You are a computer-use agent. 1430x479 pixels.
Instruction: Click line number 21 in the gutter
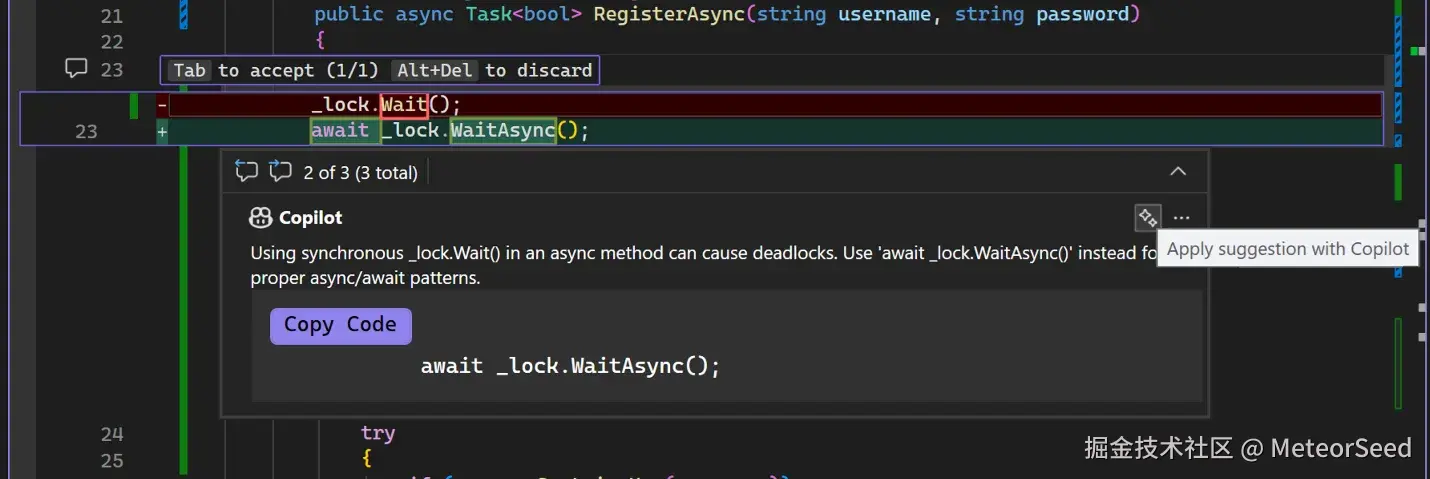point(112,16)
